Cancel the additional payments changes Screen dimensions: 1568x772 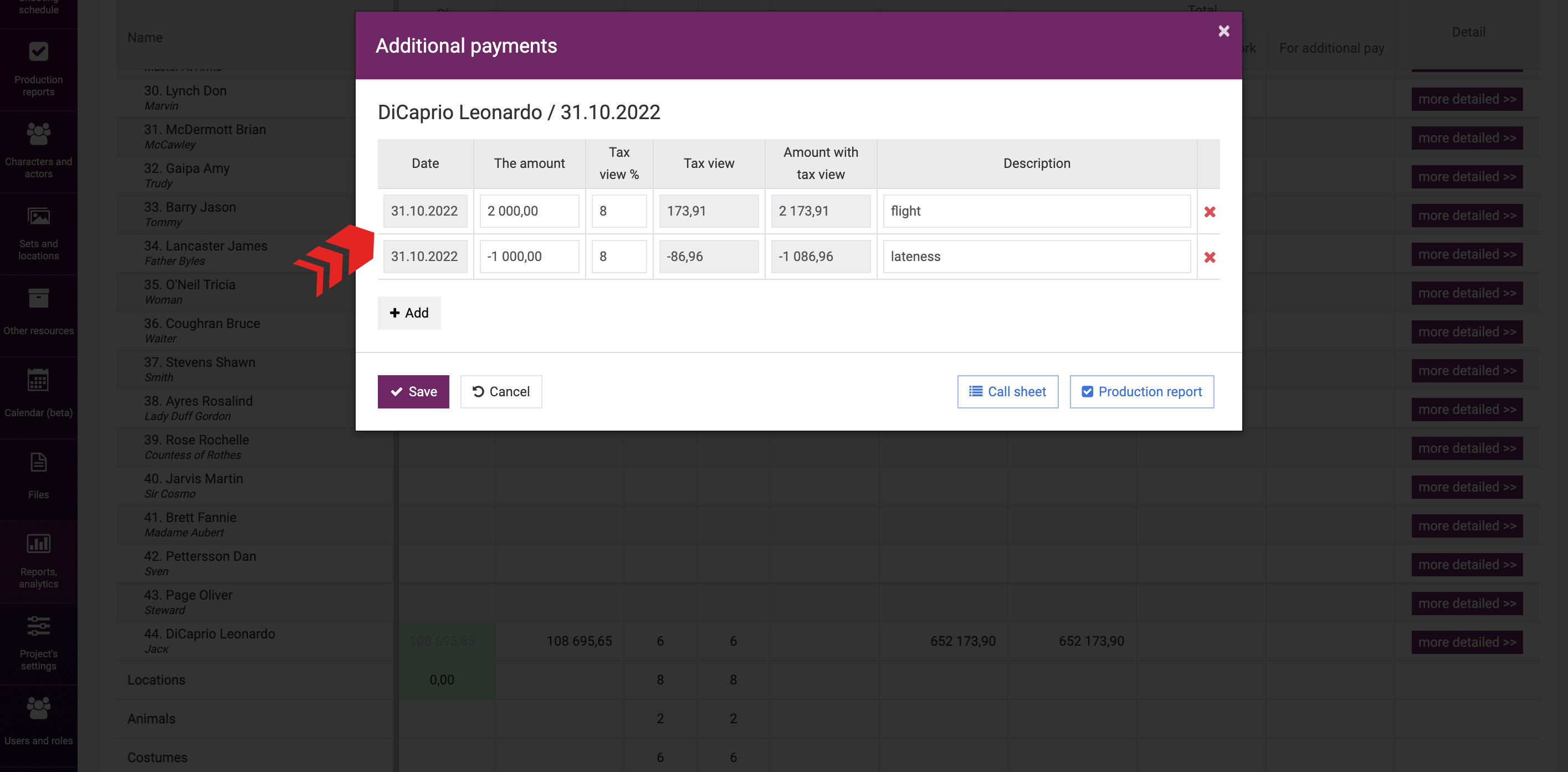tap(501, 391)
